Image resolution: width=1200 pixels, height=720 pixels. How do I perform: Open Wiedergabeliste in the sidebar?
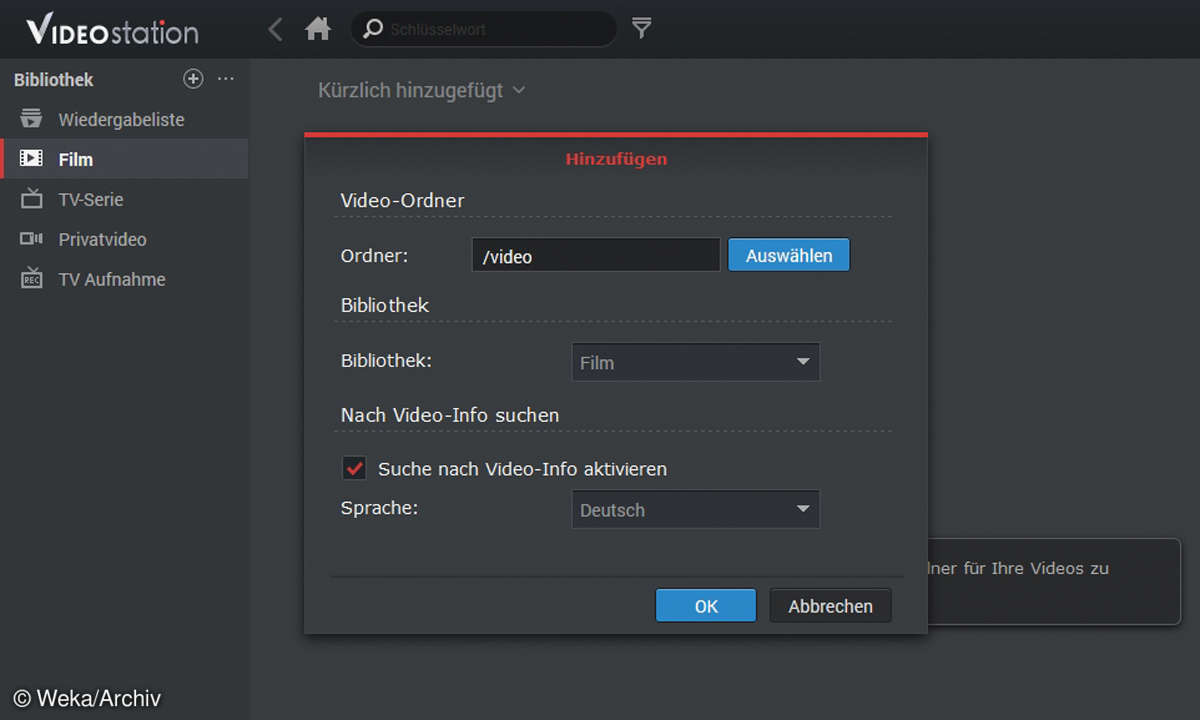pyautogui.click(x=124, y=119)
